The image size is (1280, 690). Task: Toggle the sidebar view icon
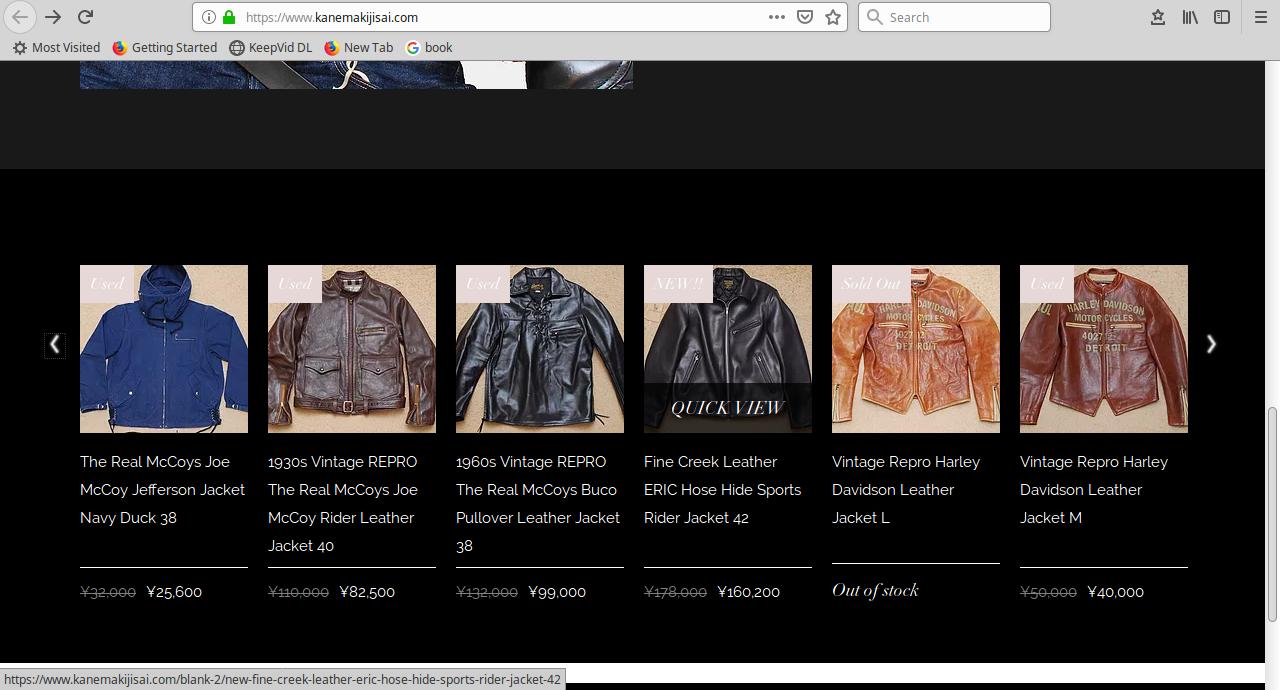[x=1222, y=17]
